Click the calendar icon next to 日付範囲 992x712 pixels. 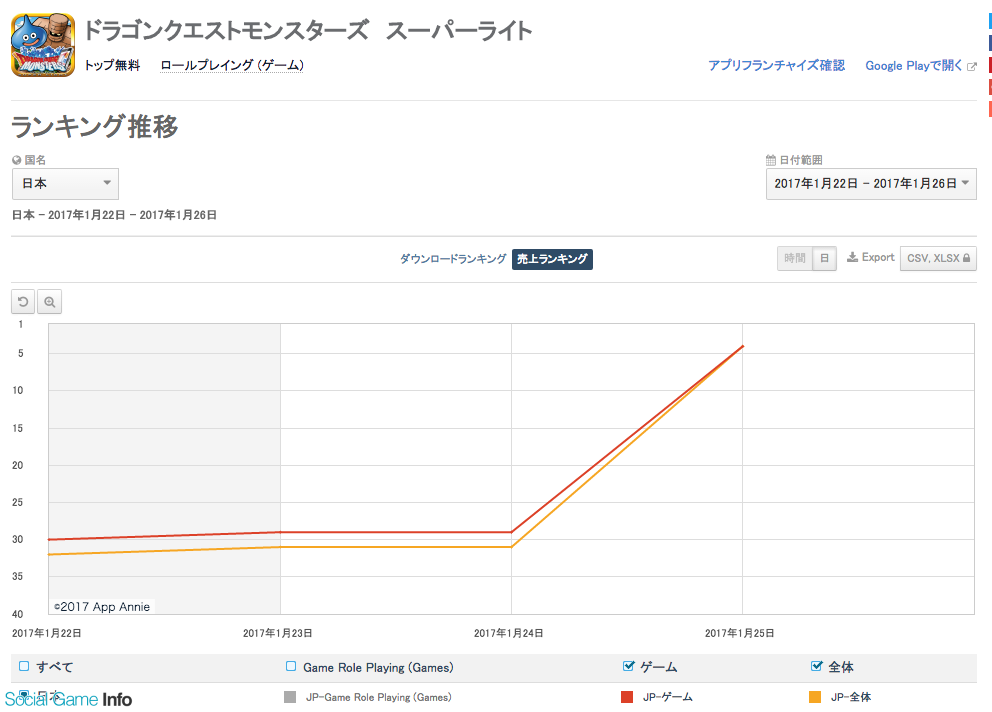771,160
